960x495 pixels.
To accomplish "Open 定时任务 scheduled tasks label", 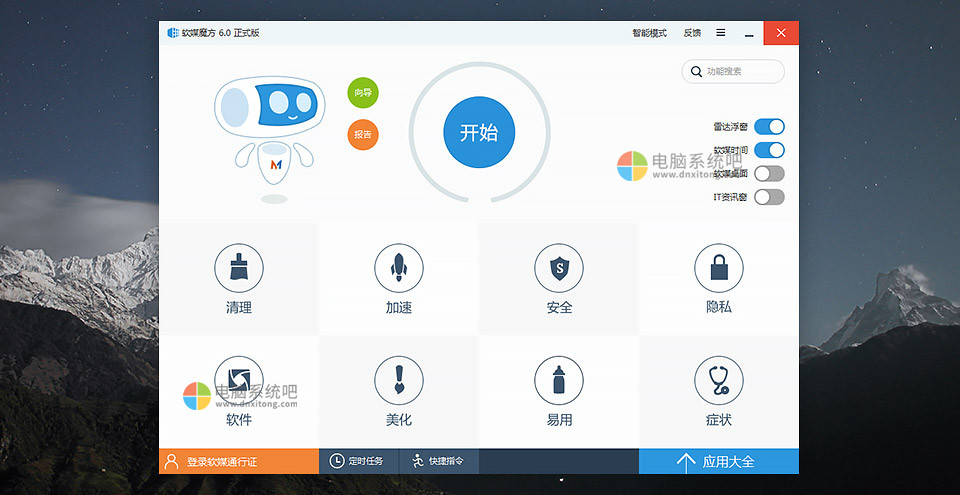I will point(366,461).
